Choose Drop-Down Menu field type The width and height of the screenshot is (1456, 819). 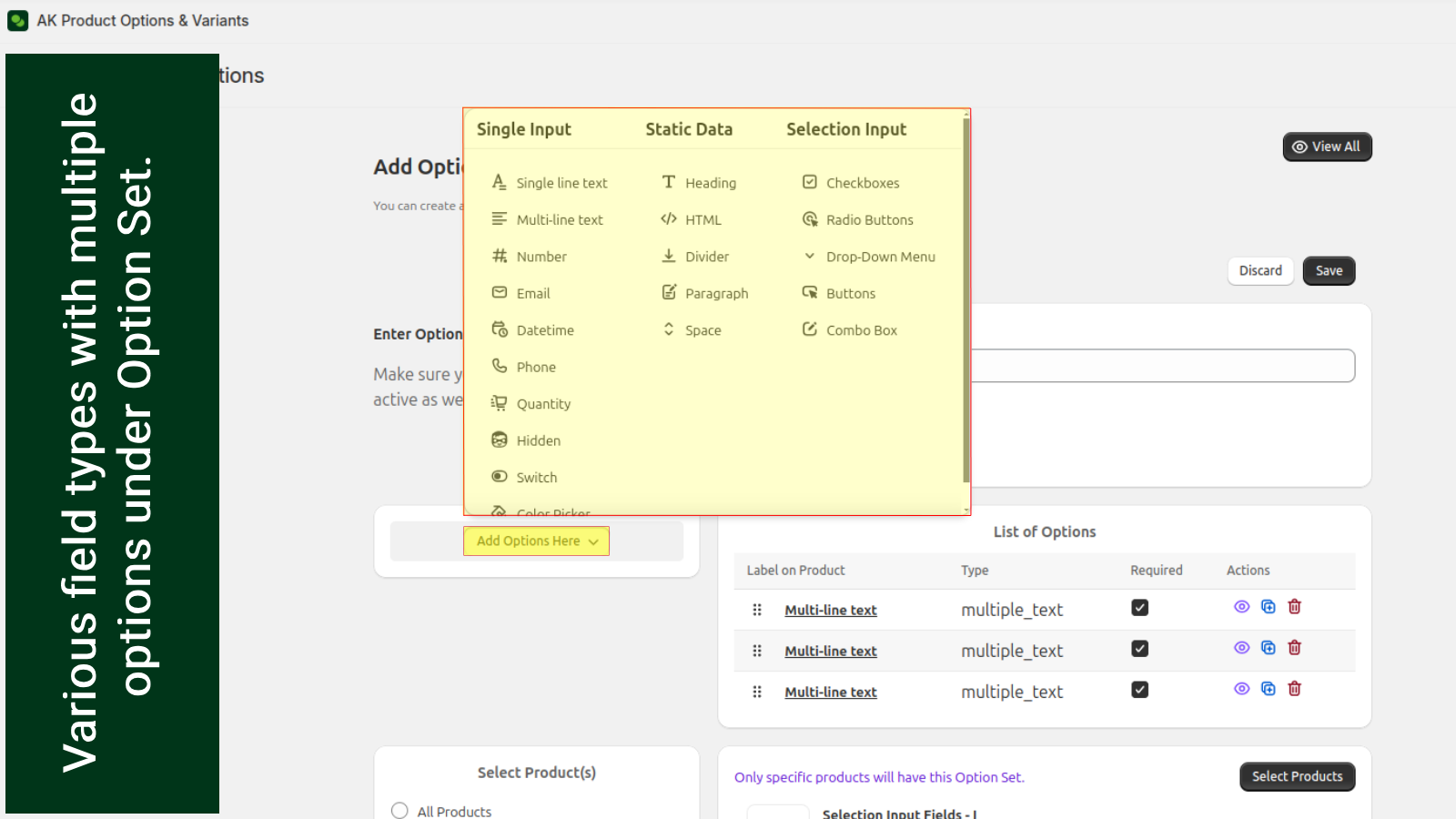coord(879,257)
